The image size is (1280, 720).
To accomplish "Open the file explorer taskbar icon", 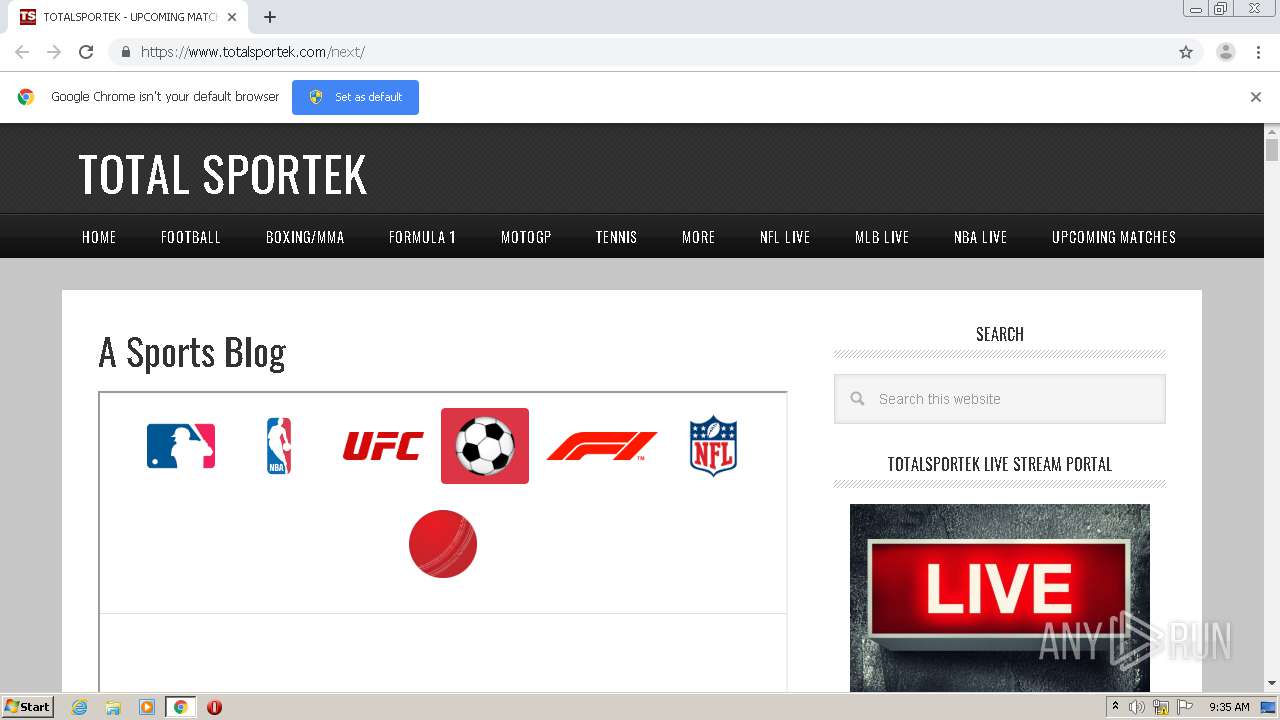I will [113, 707].
